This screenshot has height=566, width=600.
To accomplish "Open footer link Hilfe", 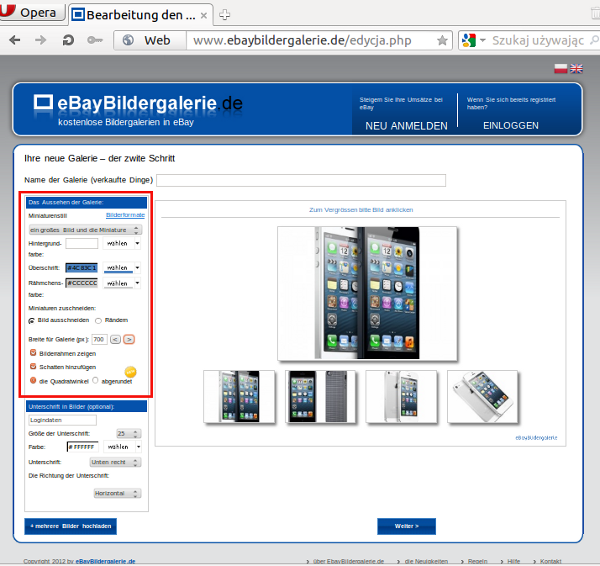I will point(514,561).
